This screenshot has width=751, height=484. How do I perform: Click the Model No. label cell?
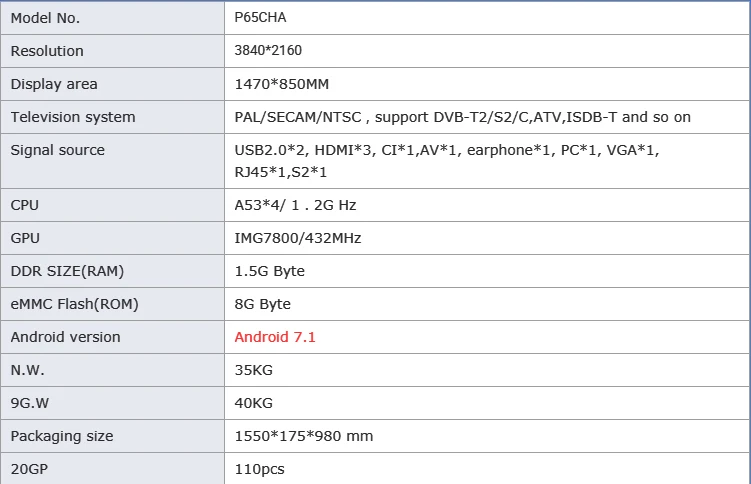pyautogui.click(x=45, y=18)
